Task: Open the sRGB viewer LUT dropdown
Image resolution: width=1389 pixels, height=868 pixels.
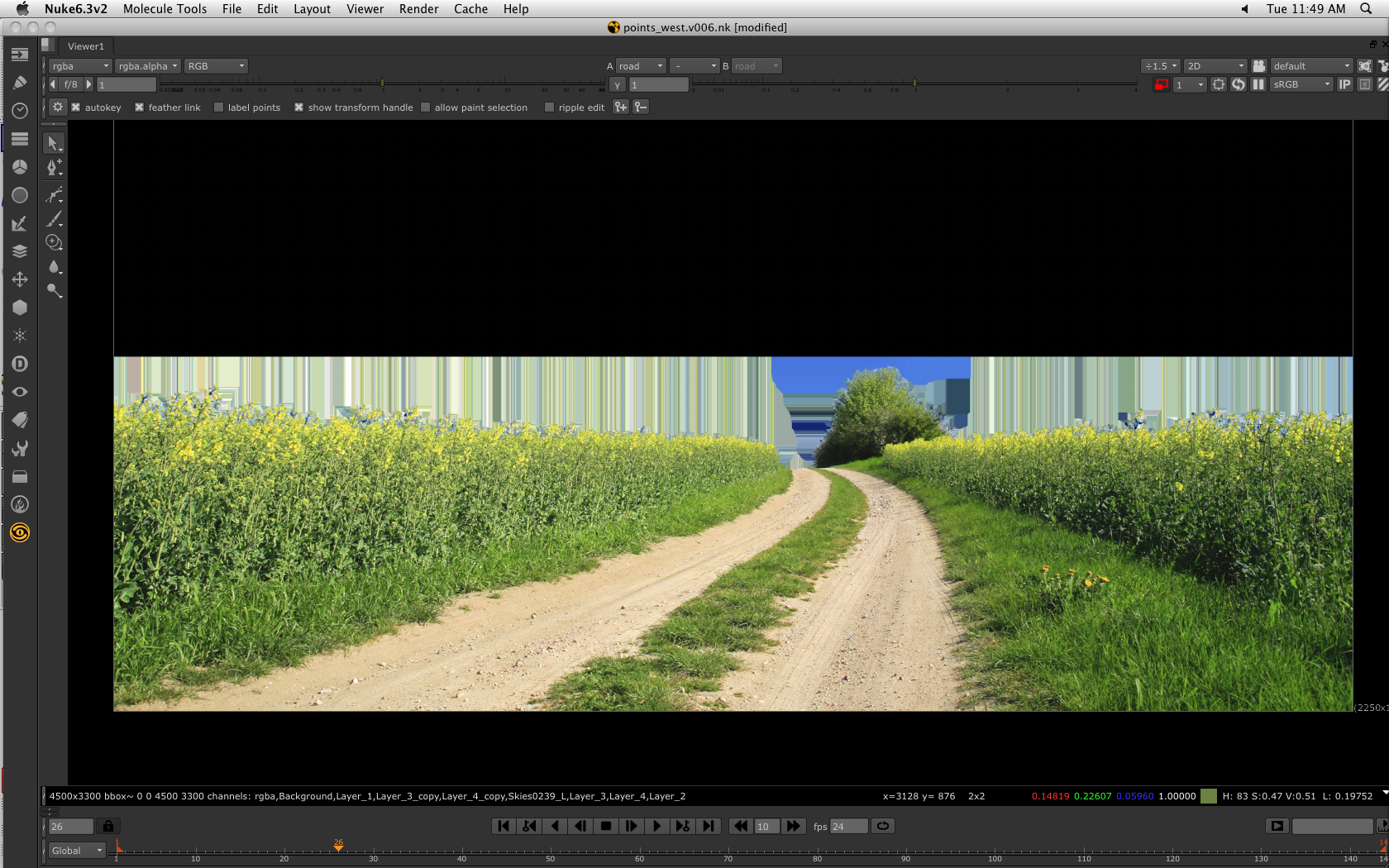Action: point(1302,84)
